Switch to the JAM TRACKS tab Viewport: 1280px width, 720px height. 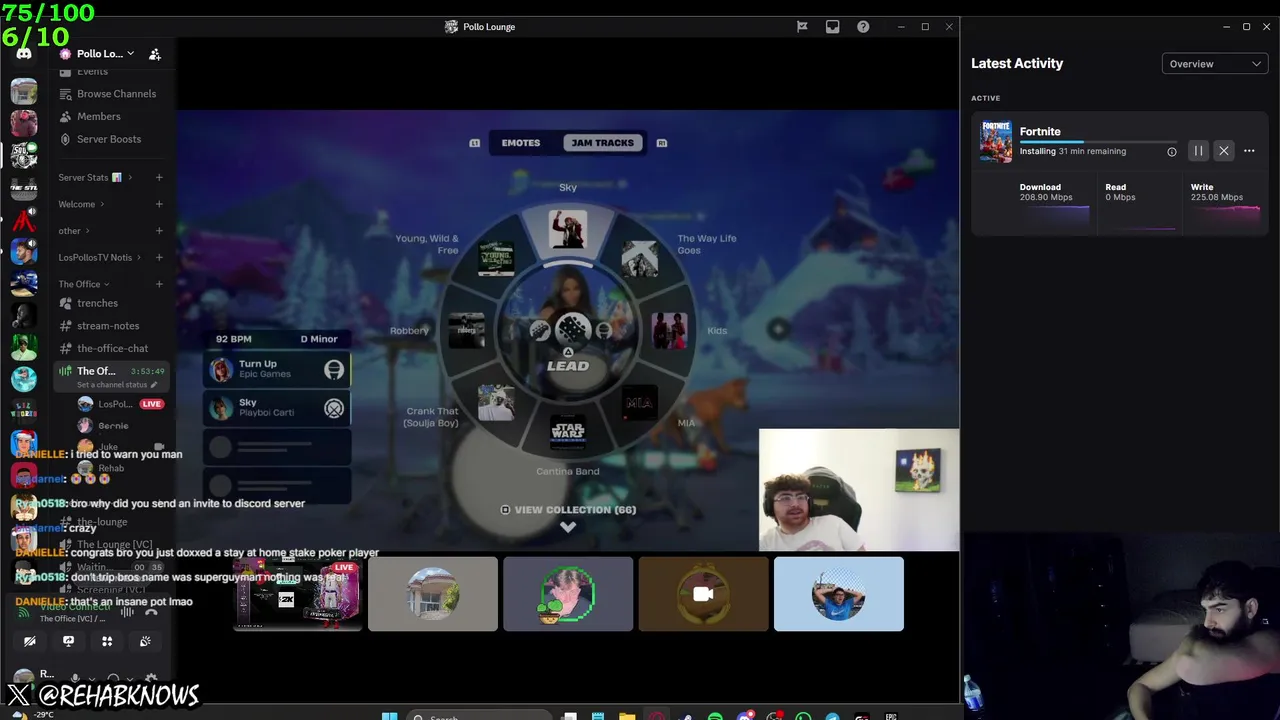[x=602, y=143]
